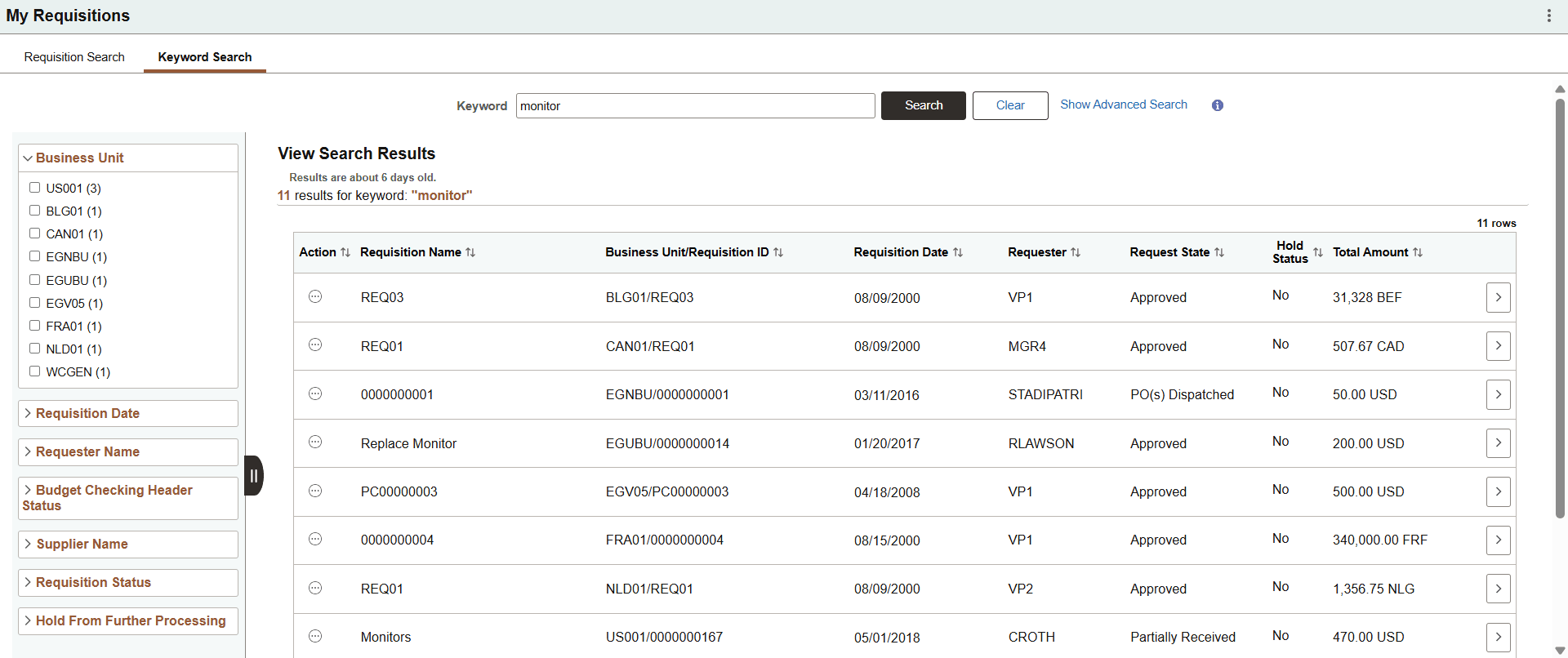
Task: Open details arrow for US001/0000000167
Action: (1498, 637)
